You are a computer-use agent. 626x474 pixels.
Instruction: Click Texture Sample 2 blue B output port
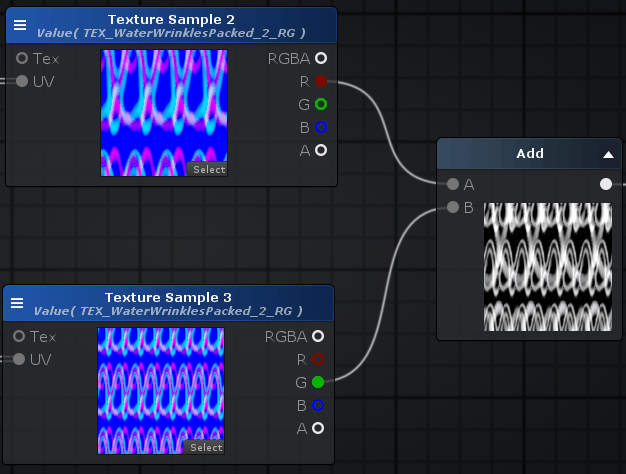321,127
